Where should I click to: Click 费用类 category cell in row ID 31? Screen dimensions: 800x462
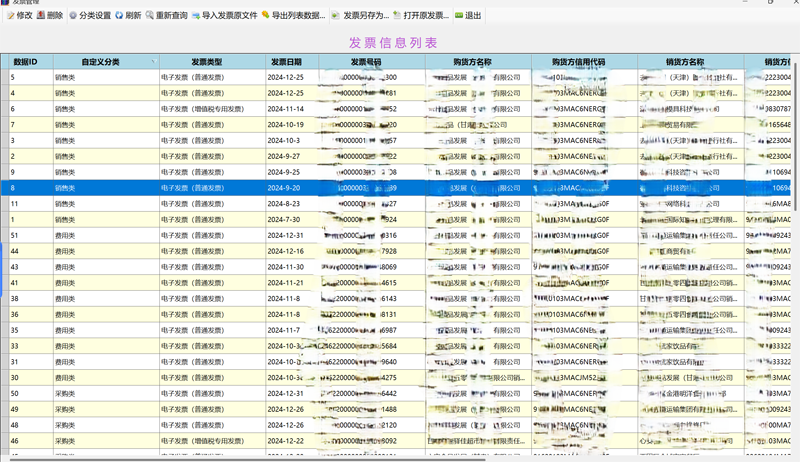(x=106, y=362)
